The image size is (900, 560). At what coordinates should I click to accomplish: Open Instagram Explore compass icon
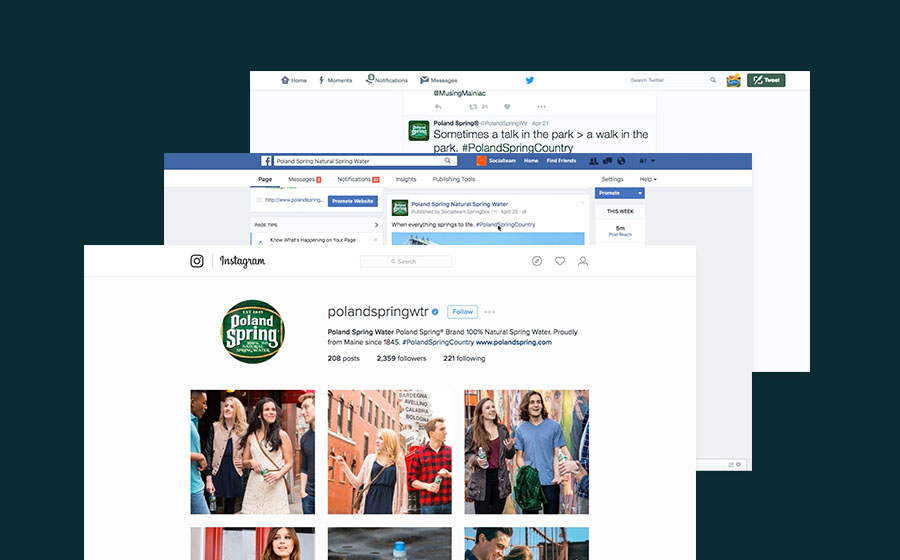[x=537, y=261]
